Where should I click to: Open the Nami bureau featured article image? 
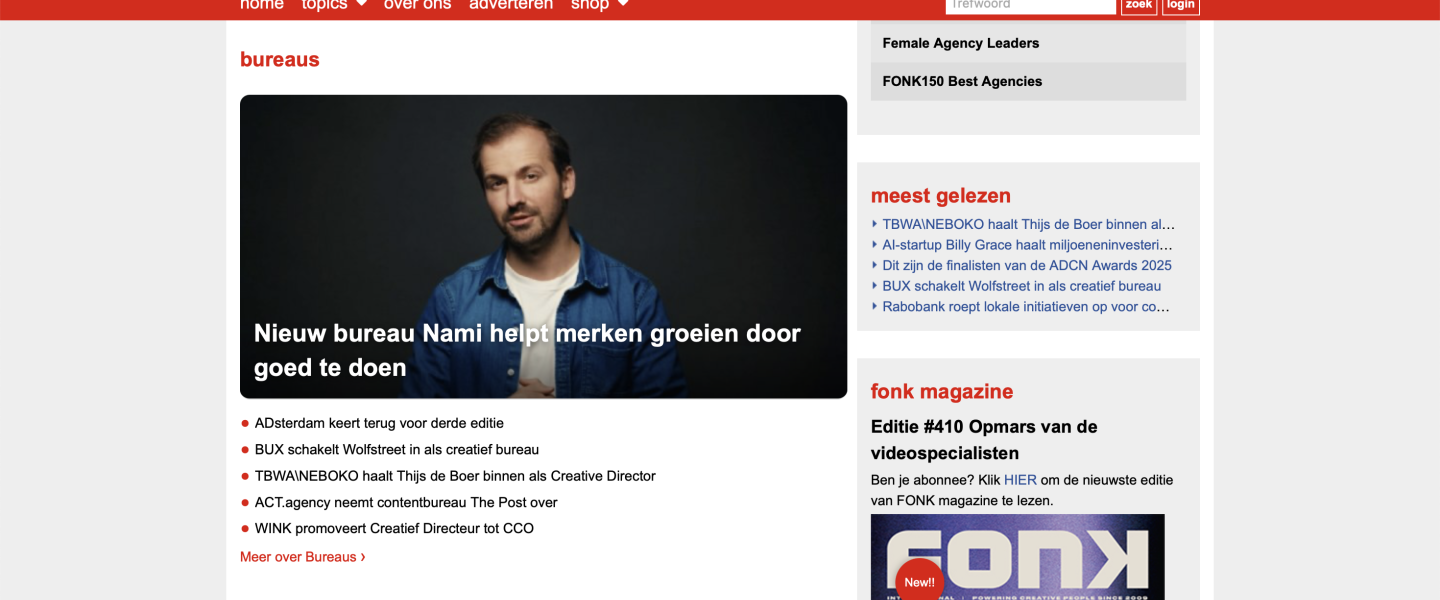coord(543,247)
